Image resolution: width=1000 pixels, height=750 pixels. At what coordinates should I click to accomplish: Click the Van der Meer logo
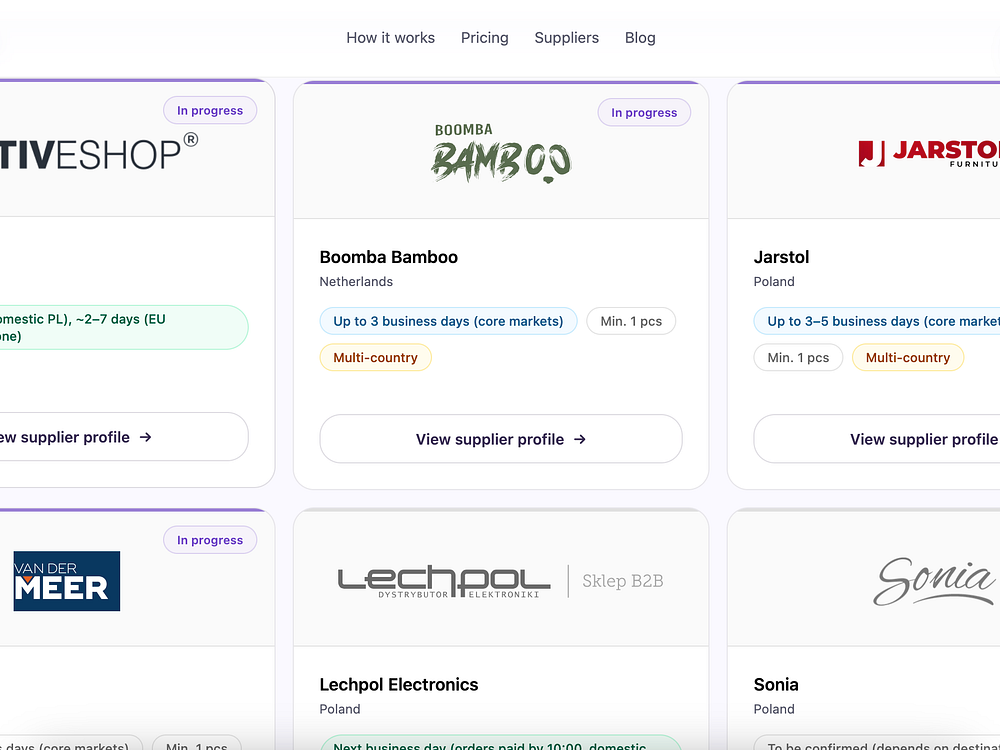tap(66, 581)
